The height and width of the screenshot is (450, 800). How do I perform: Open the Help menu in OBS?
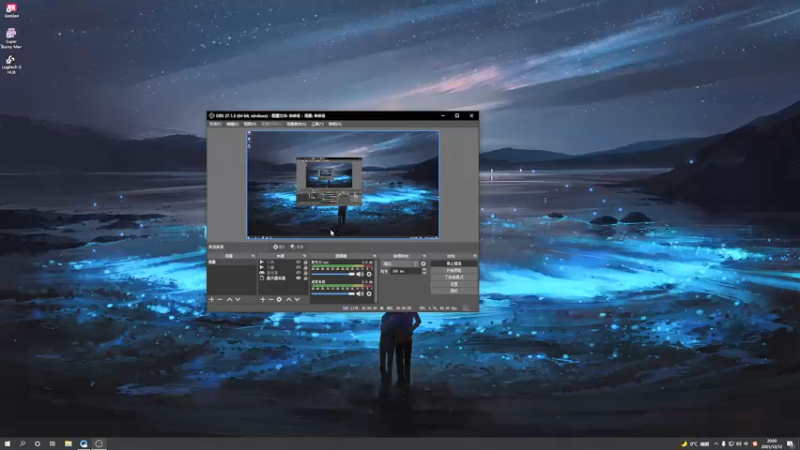coord(335,124)
